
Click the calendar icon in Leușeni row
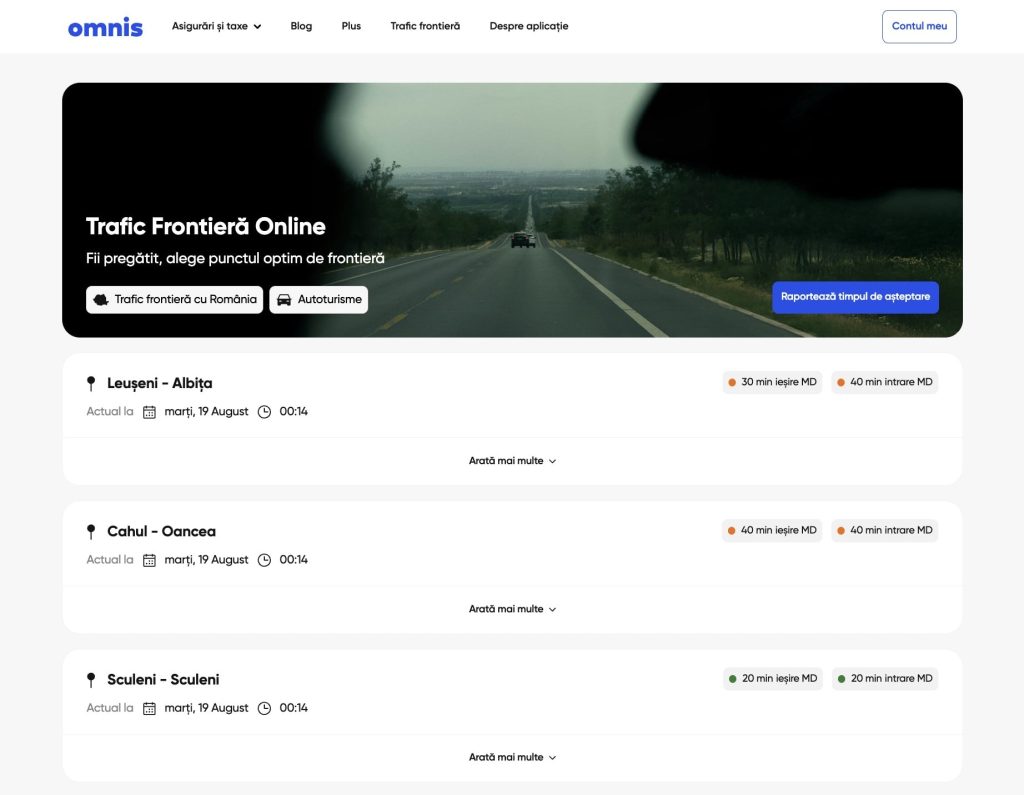[150, 412]
